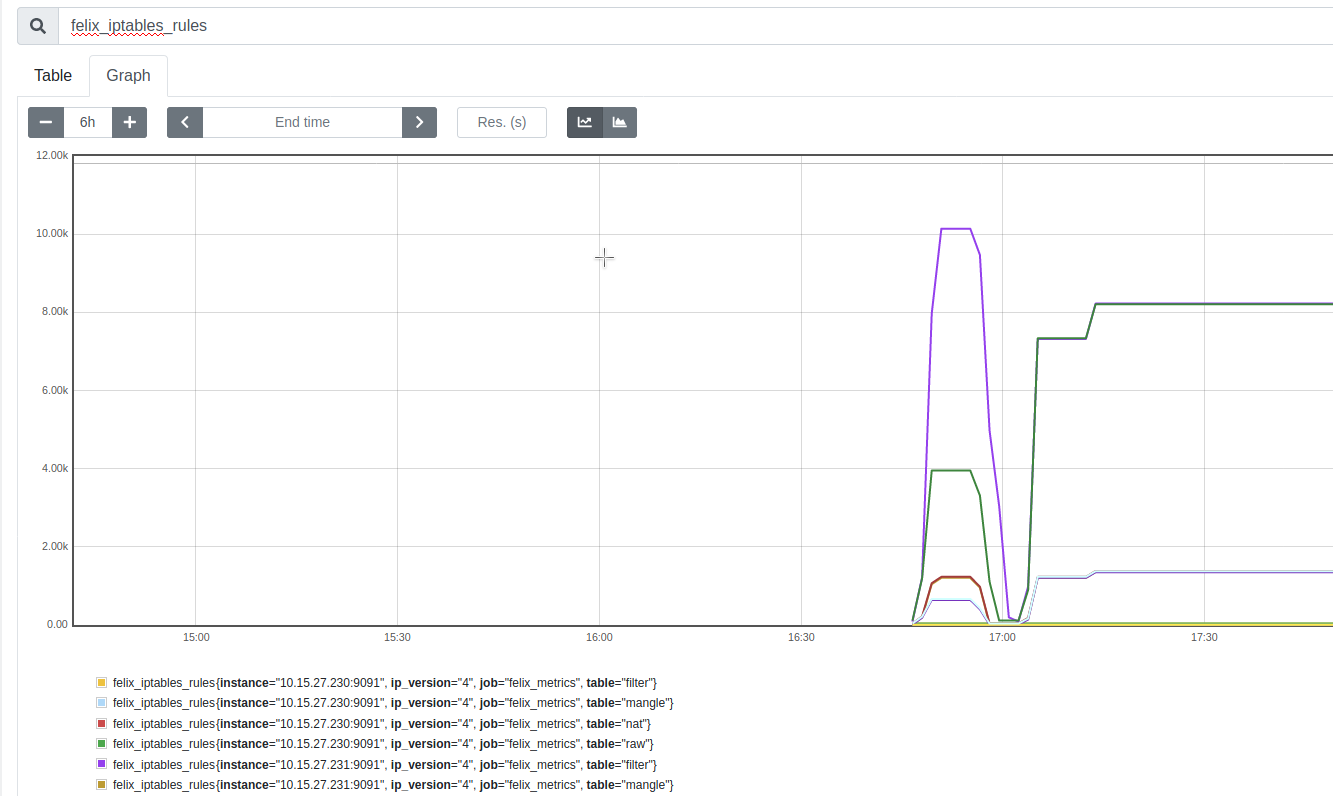Click the minus icon to shrink time range
This screenshot has width=1333, height=796.
click(x=45, y=122)
